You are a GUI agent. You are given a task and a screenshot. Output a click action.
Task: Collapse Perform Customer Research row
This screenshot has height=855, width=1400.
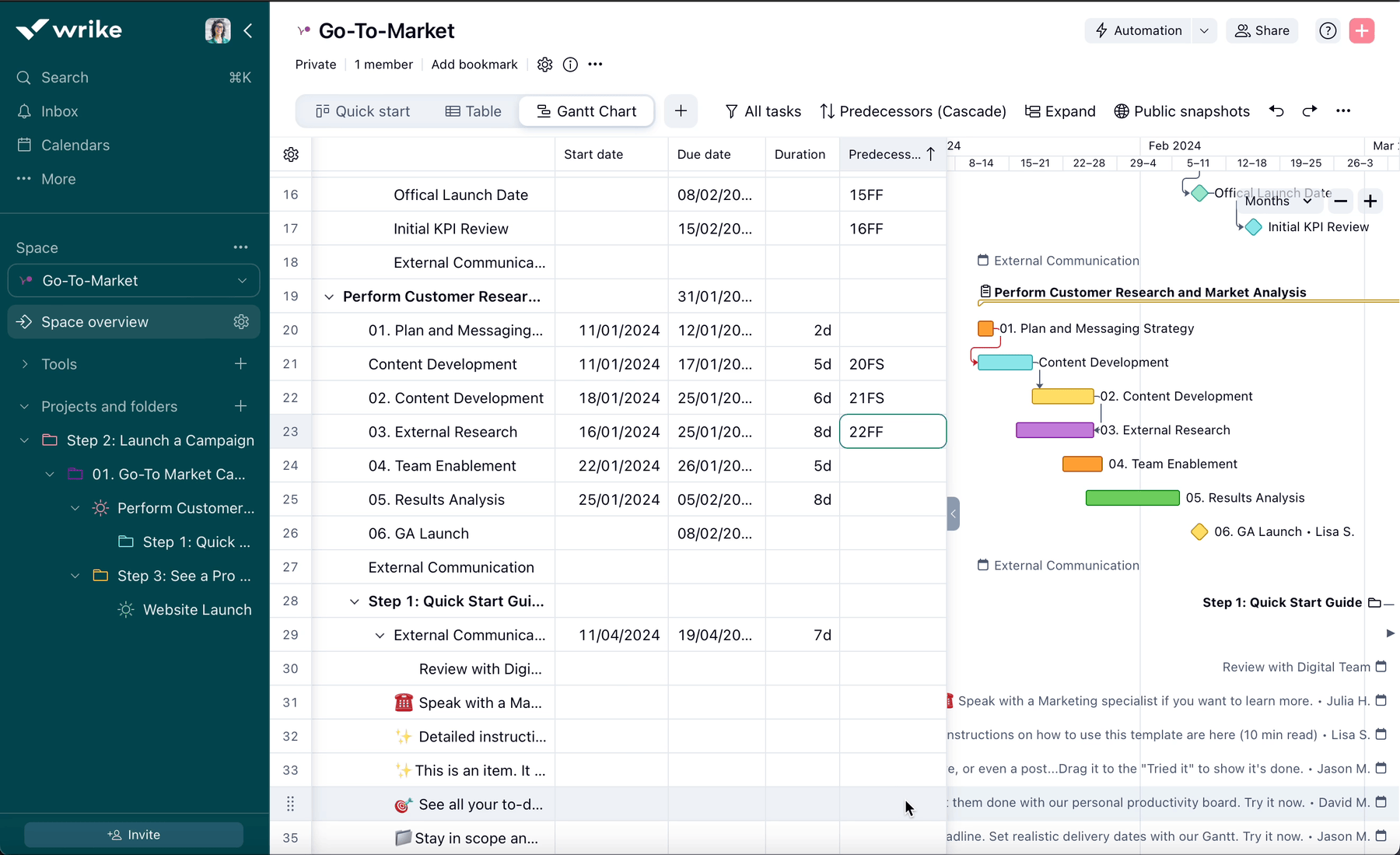pyautogui.click(x=329, y=296)
